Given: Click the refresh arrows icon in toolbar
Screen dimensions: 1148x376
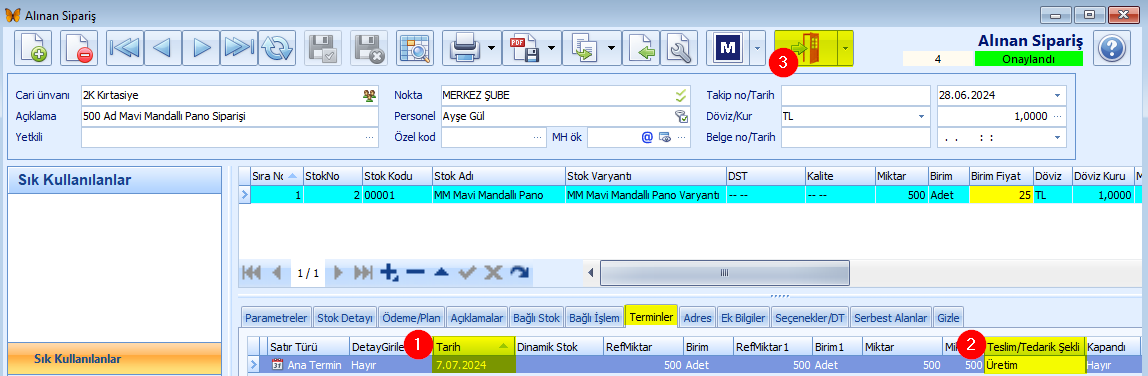Looking at the screenshot, I should coord(276,48).
